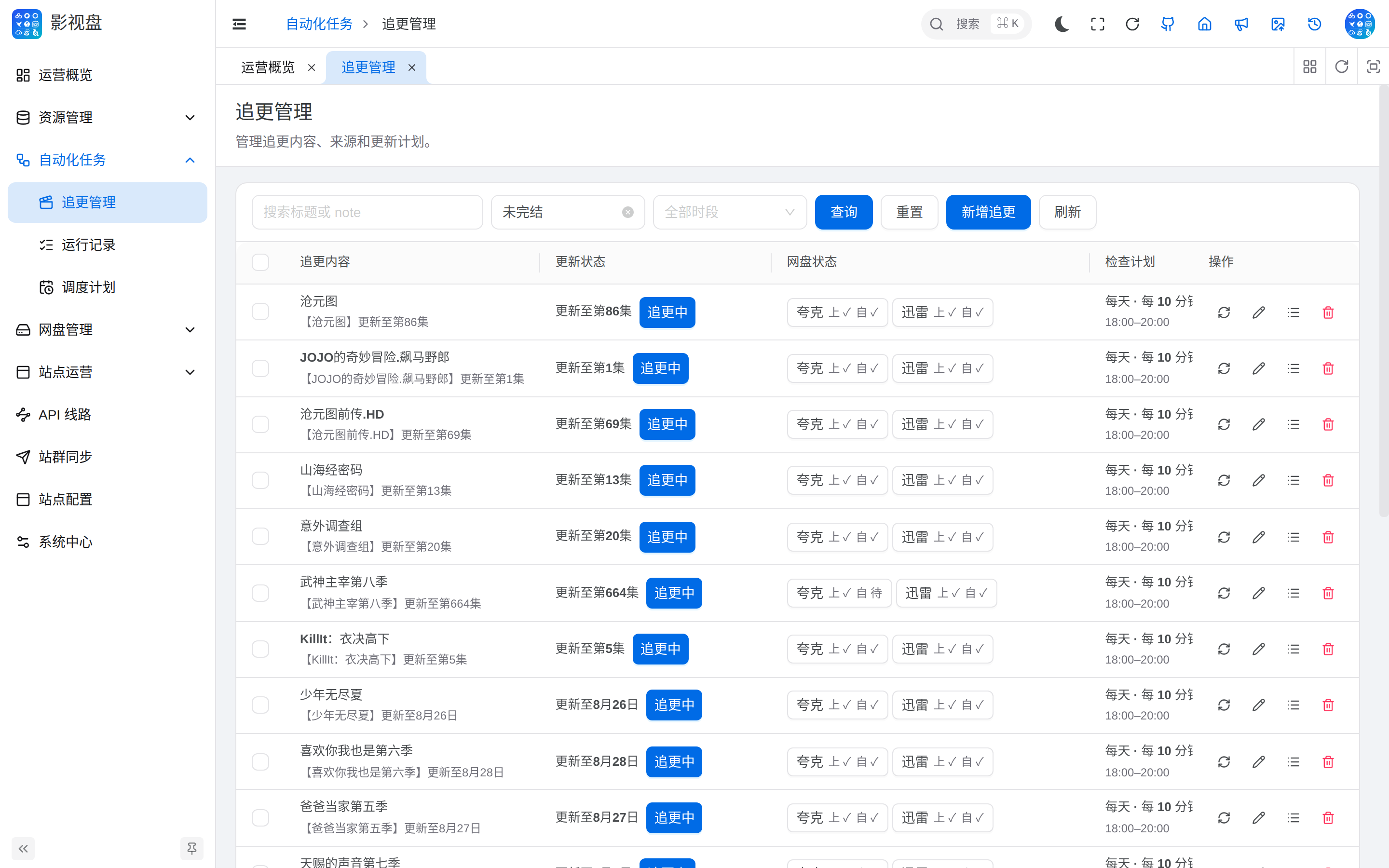Open tab layout grid icon
Image resolution: width=1389 pixels, height=868 pixels.
pos(1310,67)
